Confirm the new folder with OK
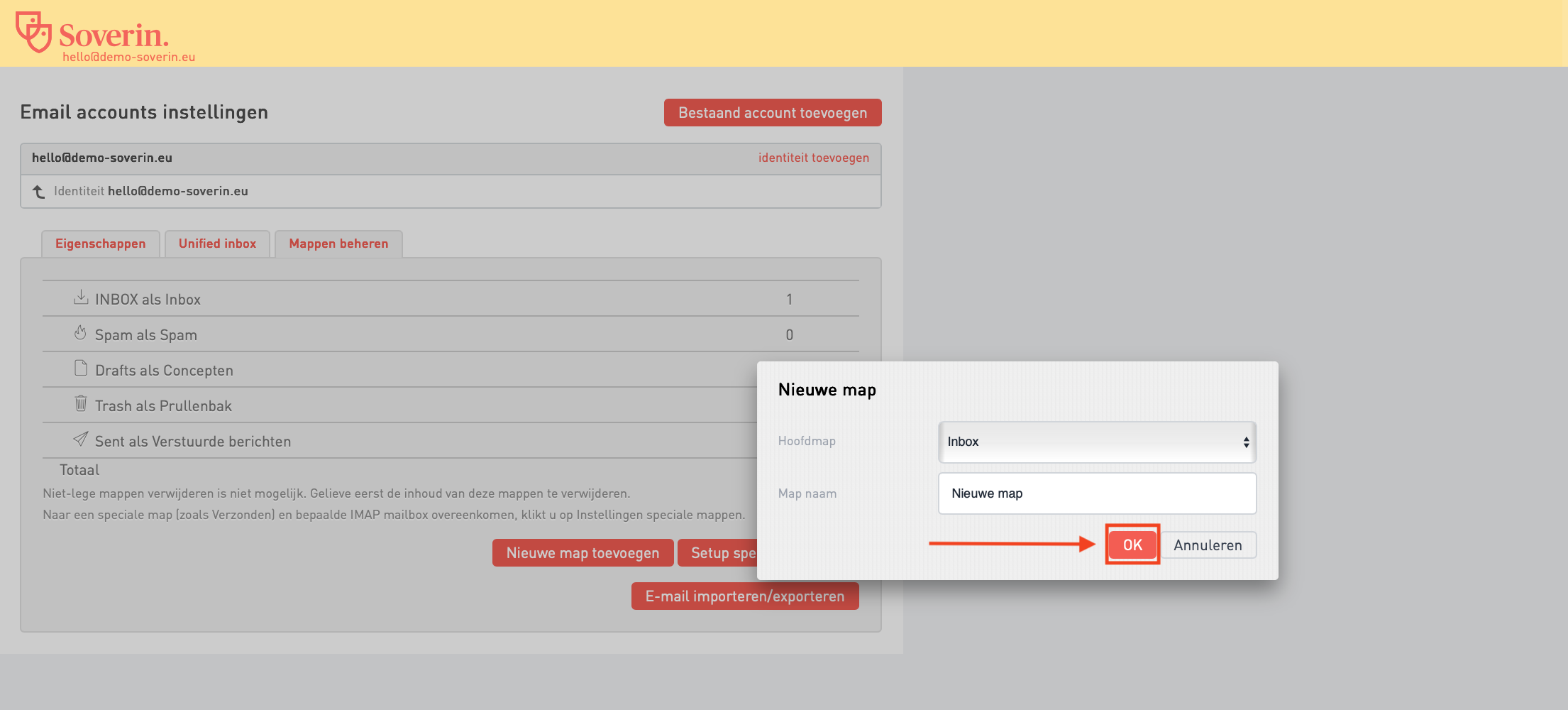Image resolution: width=1568 pixels, height=710 pixels. click(1132, 545)
